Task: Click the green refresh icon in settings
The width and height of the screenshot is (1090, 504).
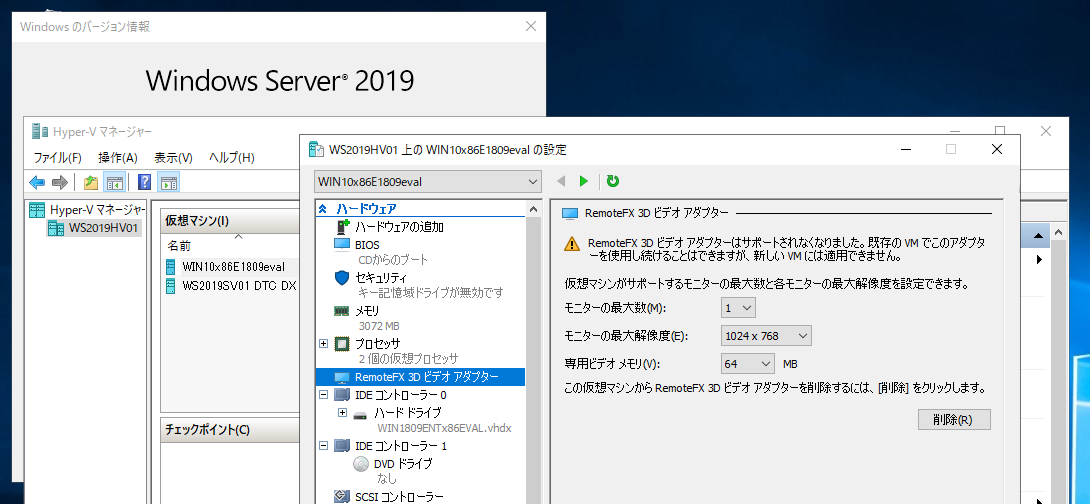Action: pos(612,181)
